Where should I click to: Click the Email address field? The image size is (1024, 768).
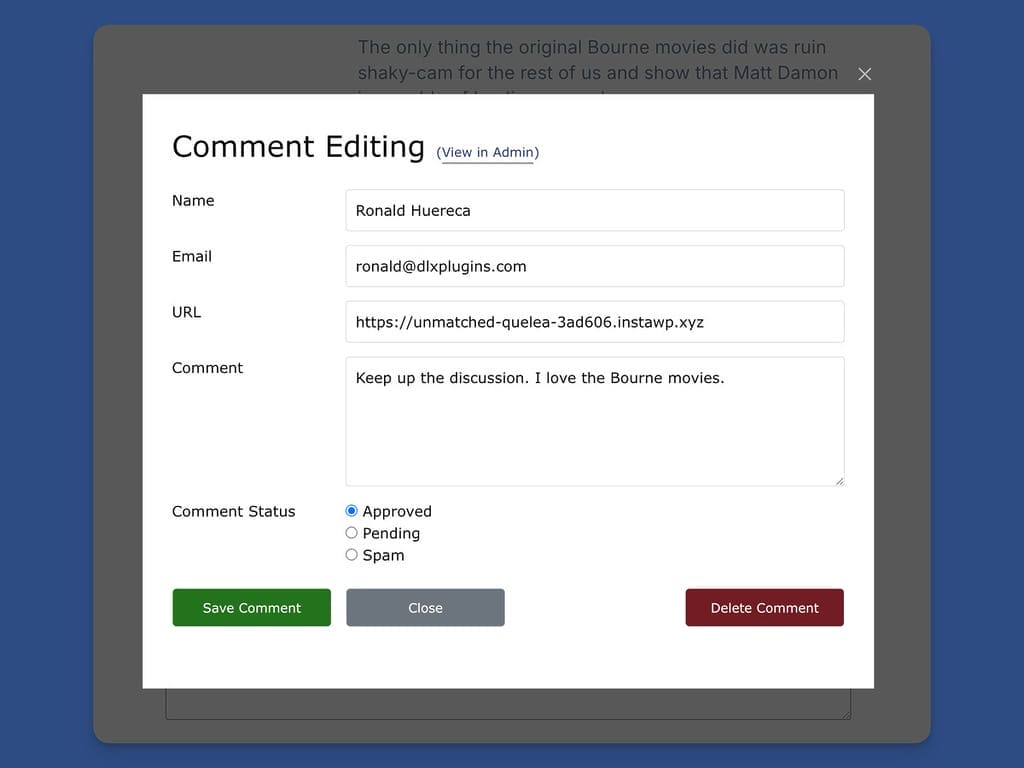595,266
